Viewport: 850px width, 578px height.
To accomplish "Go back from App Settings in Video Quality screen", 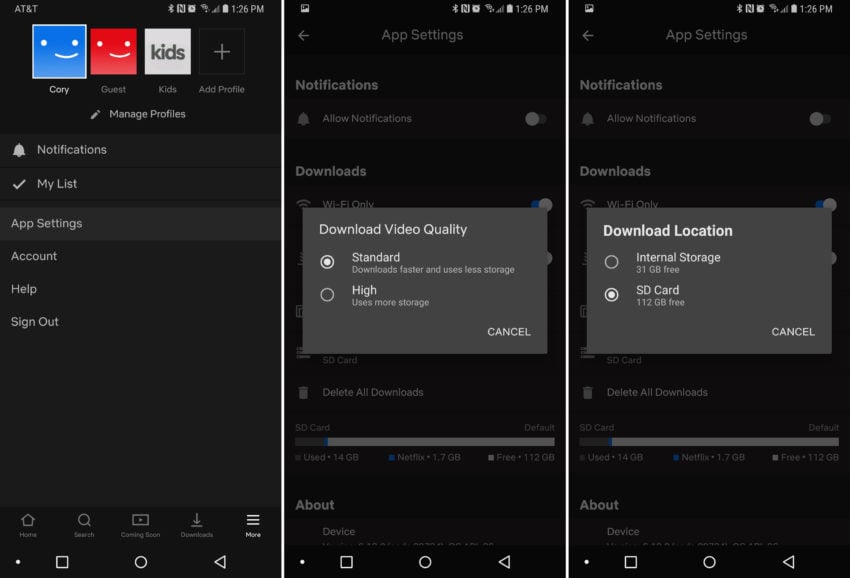I will 304,35.
